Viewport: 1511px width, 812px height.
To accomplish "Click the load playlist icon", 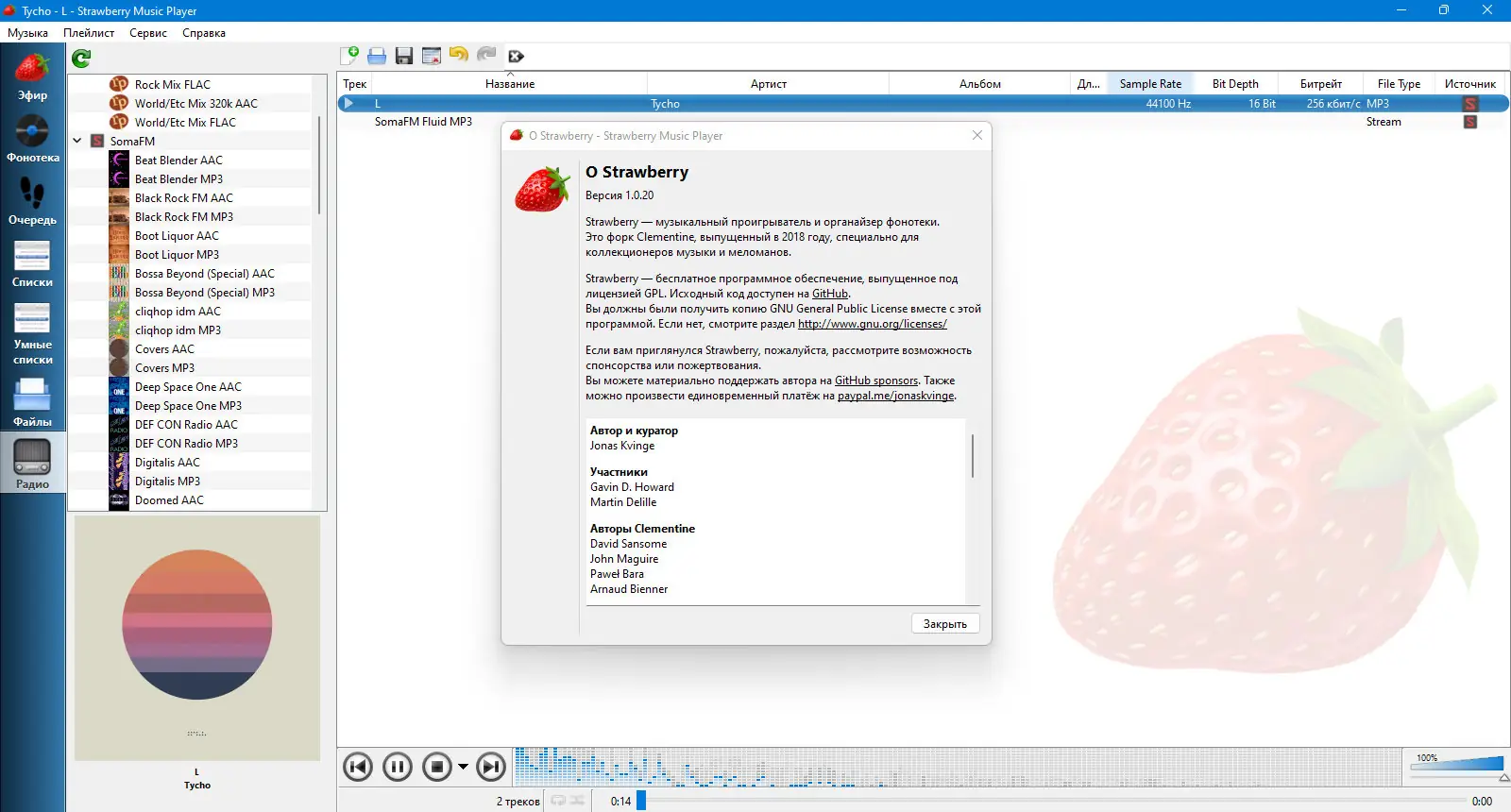I will (x=377, y=56).
